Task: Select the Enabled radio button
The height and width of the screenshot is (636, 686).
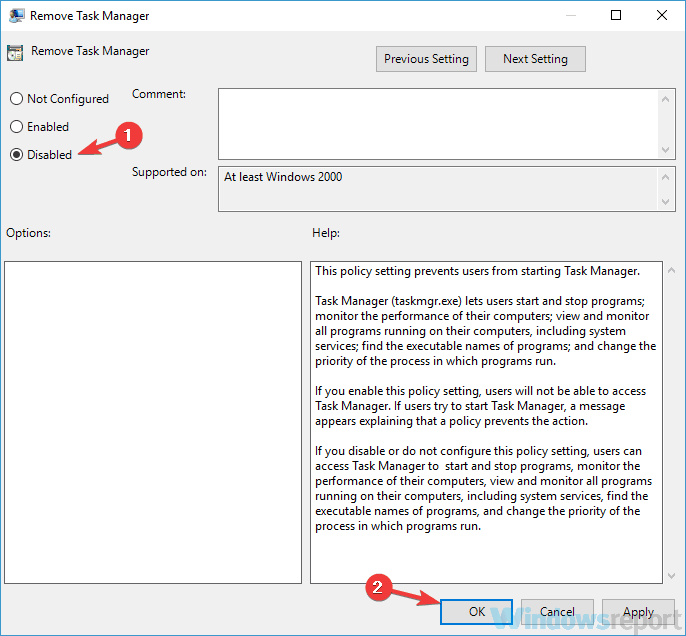Action: point(16,127)
